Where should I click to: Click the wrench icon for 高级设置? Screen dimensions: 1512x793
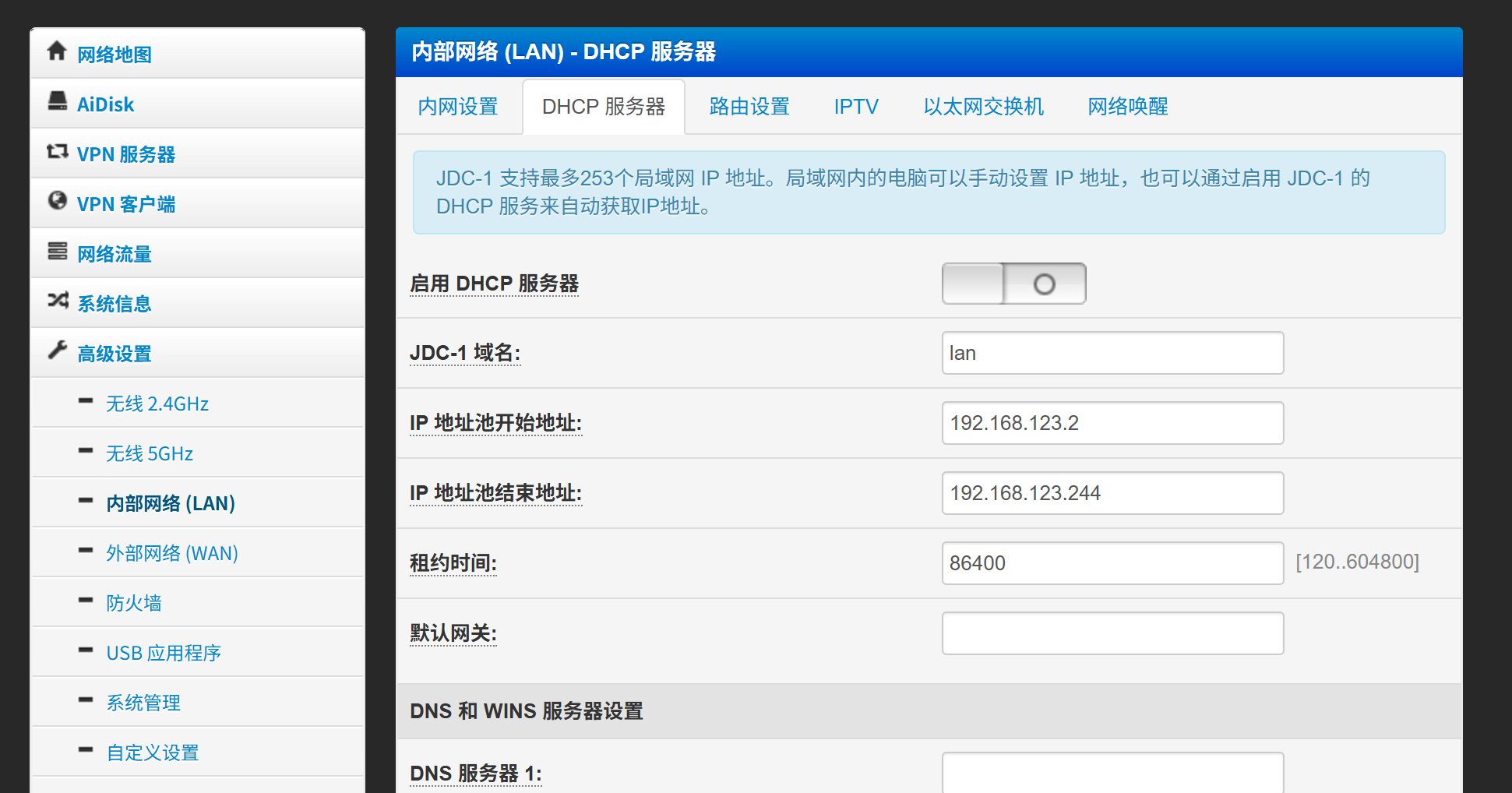coord(57,351)
